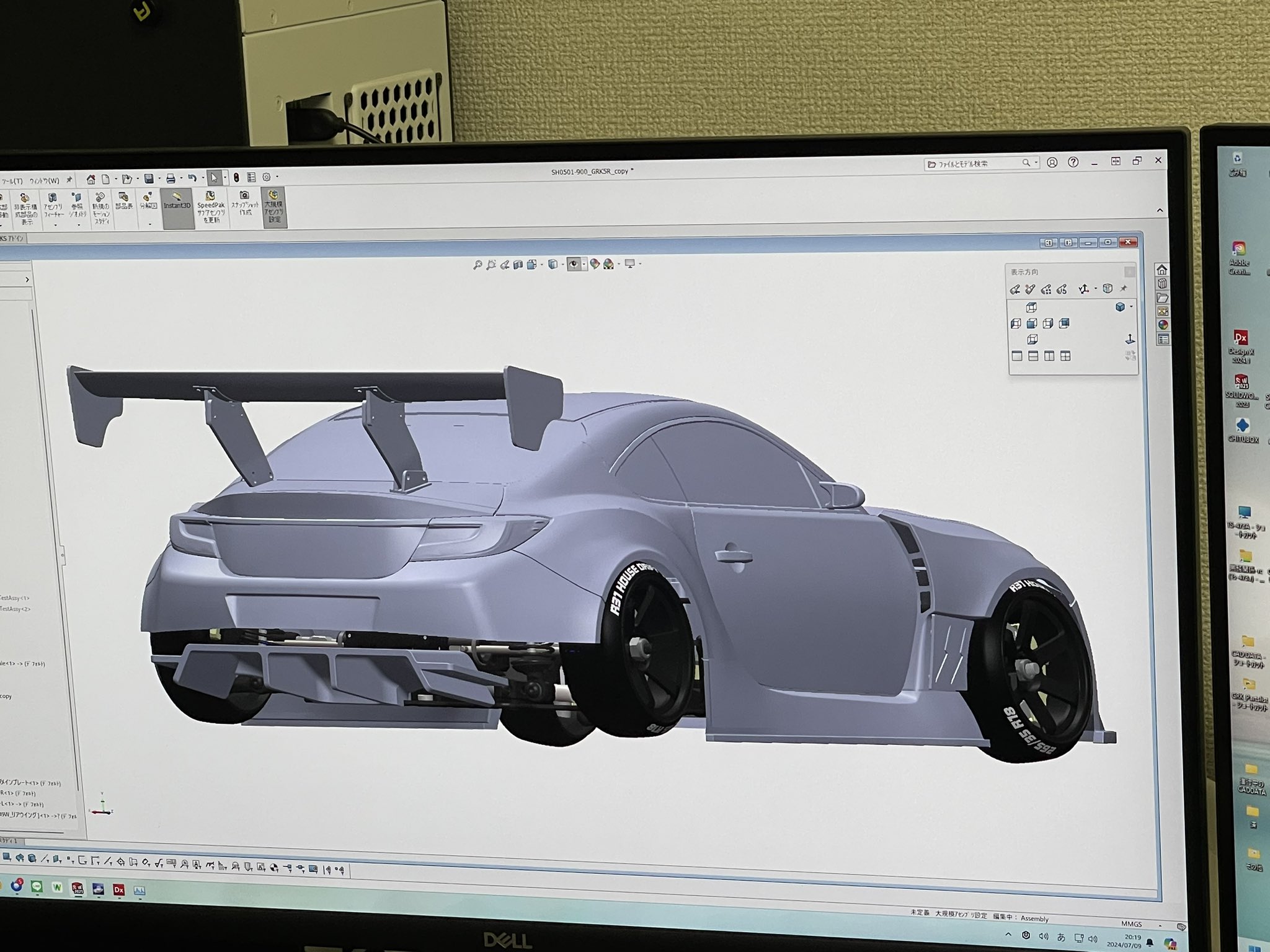
Task: Open the Dx Design X app in taskbar
Action: 118,890
